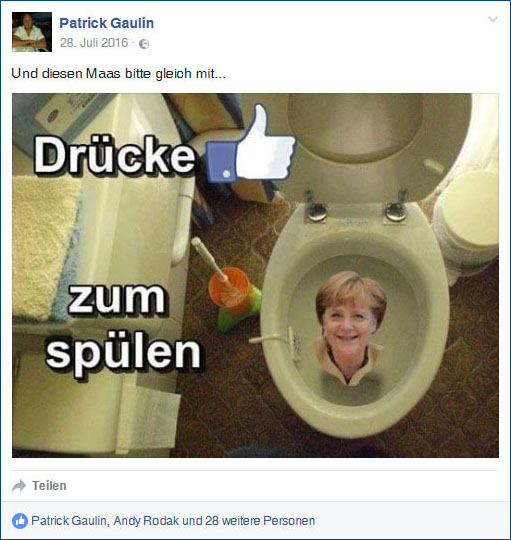Click the public globe privacy icon
Viewport: 511px width, 540px height.
(144, 44)
